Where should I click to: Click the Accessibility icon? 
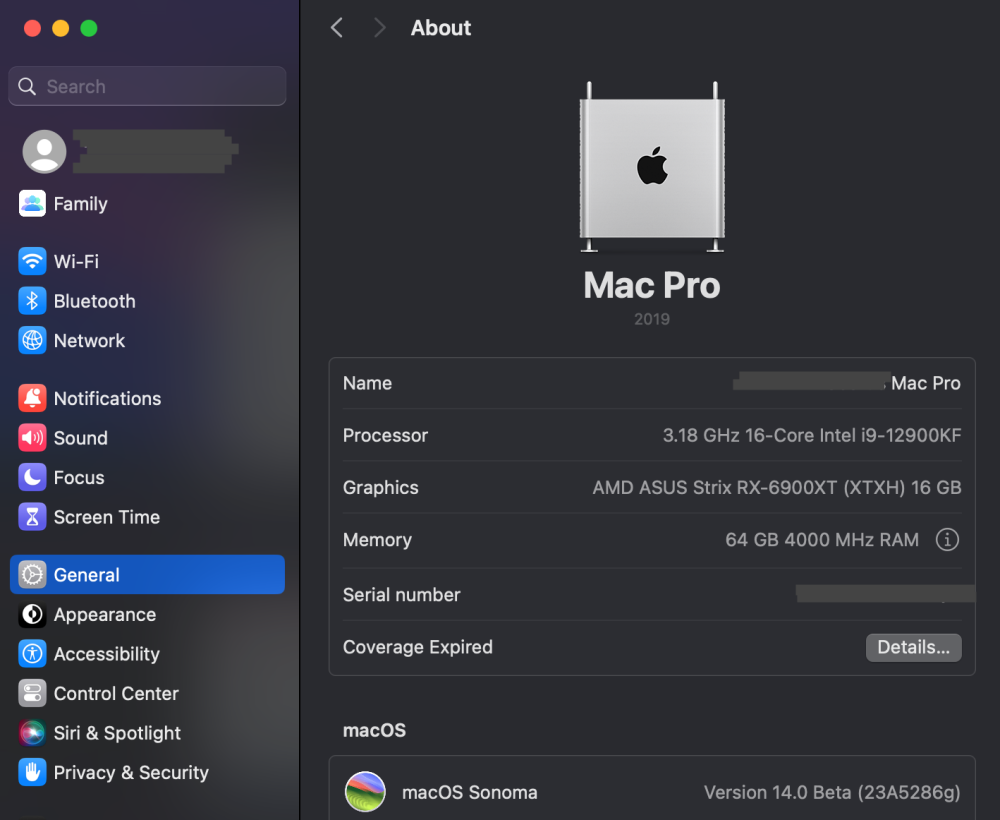coord(32,654)
